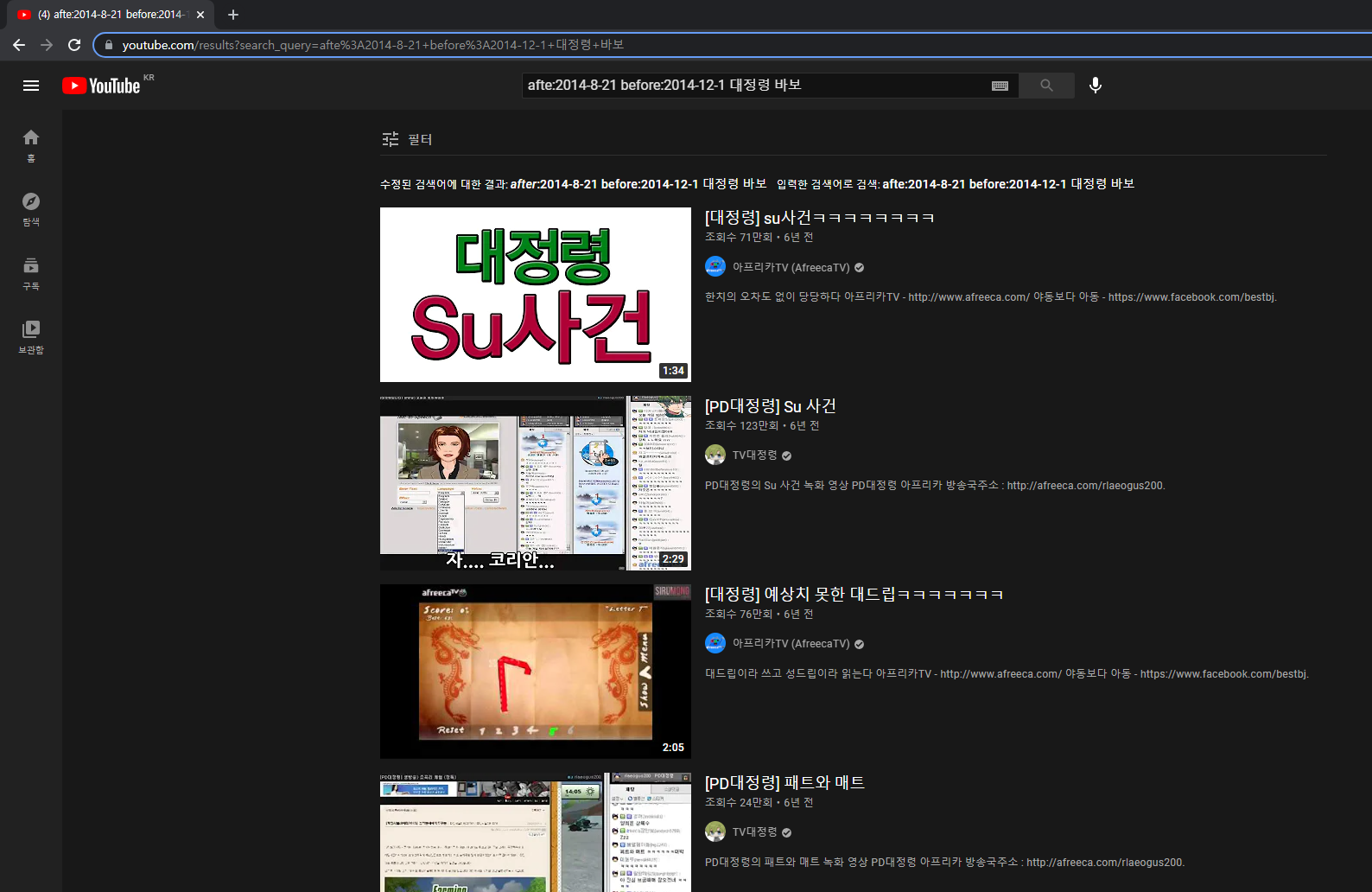The image size is (1372, 892).
Task: Visit TV대정령 channel under Su 사건
Action: point(754,455)
